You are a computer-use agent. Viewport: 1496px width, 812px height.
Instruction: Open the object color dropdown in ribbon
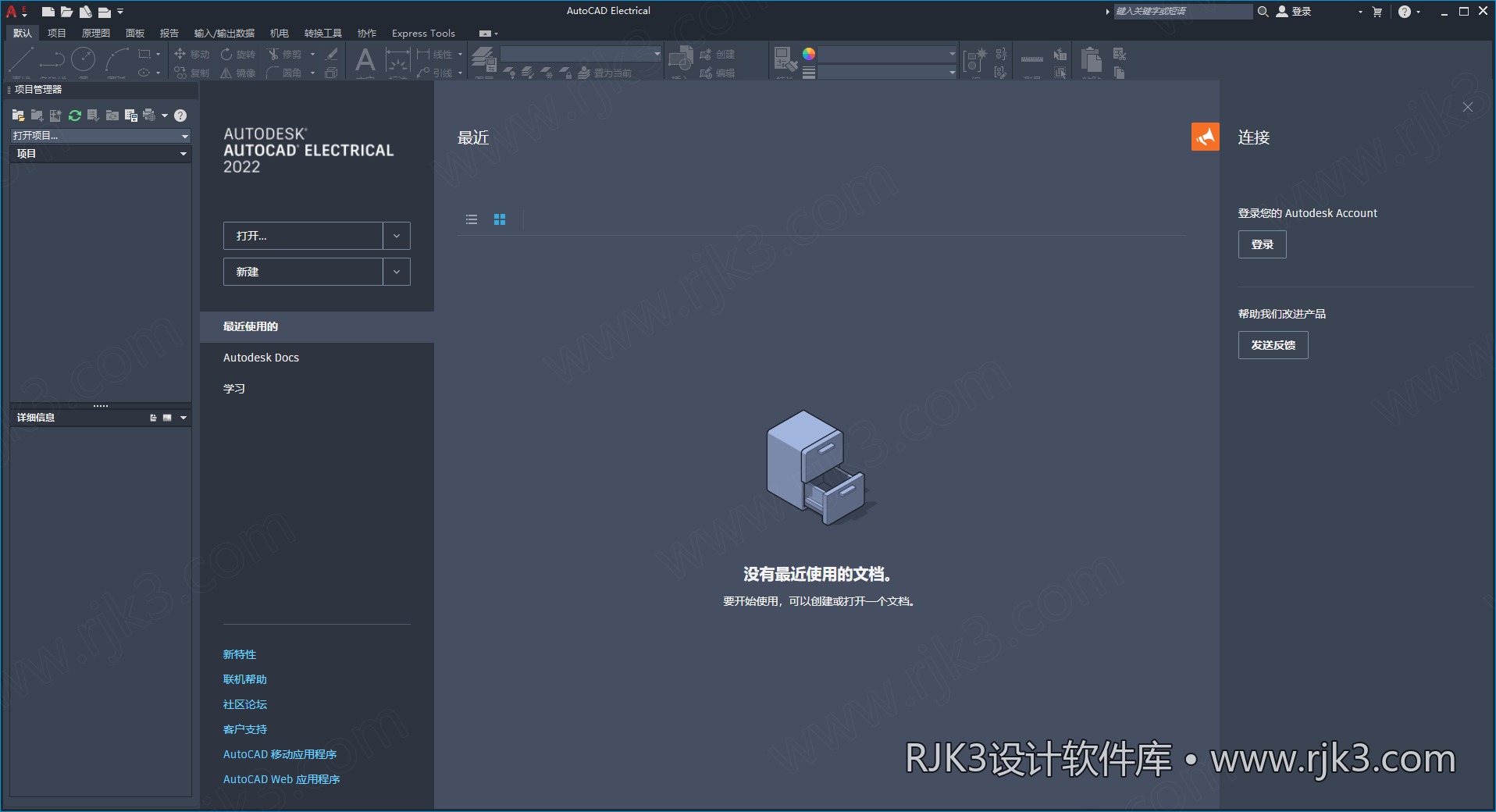click(887, 54)
